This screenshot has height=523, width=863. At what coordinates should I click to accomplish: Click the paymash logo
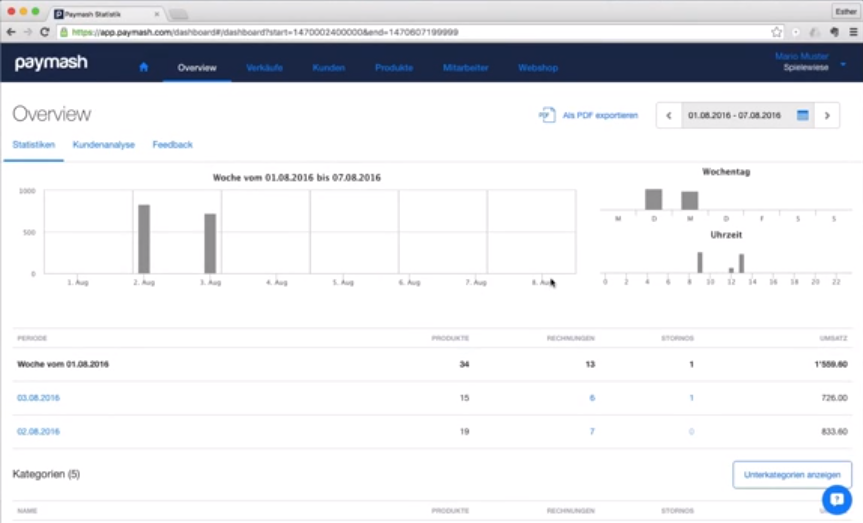click(x=51, y=63)
